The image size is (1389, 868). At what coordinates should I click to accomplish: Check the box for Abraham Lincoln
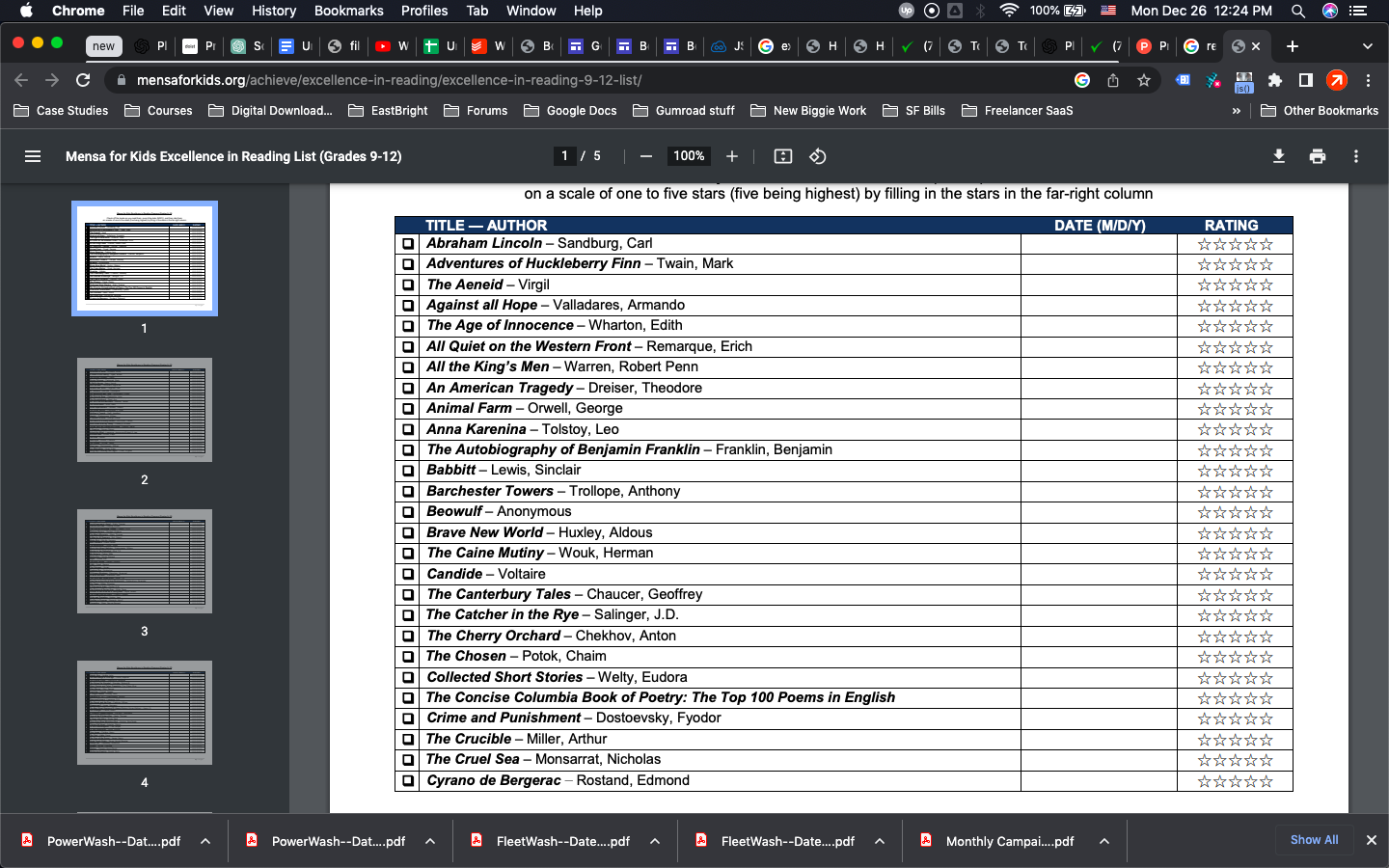pyautogui.click(x=408, y=244)
